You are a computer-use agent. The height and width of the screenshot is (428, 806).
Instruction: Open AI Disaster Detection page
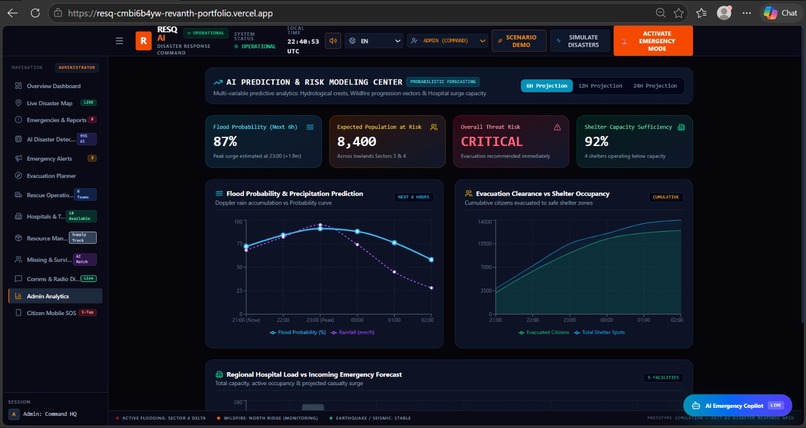tap(54, 139)
